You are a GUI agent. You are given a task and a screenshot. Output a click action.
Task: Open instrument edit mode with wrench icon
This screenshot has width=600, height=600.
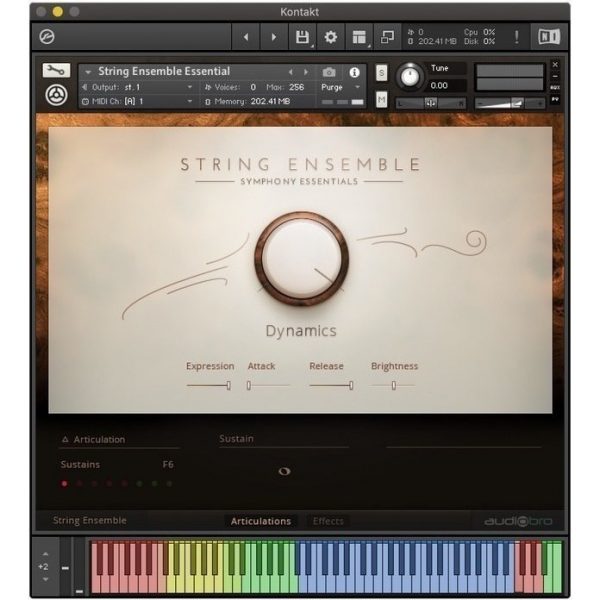(56, 70)
